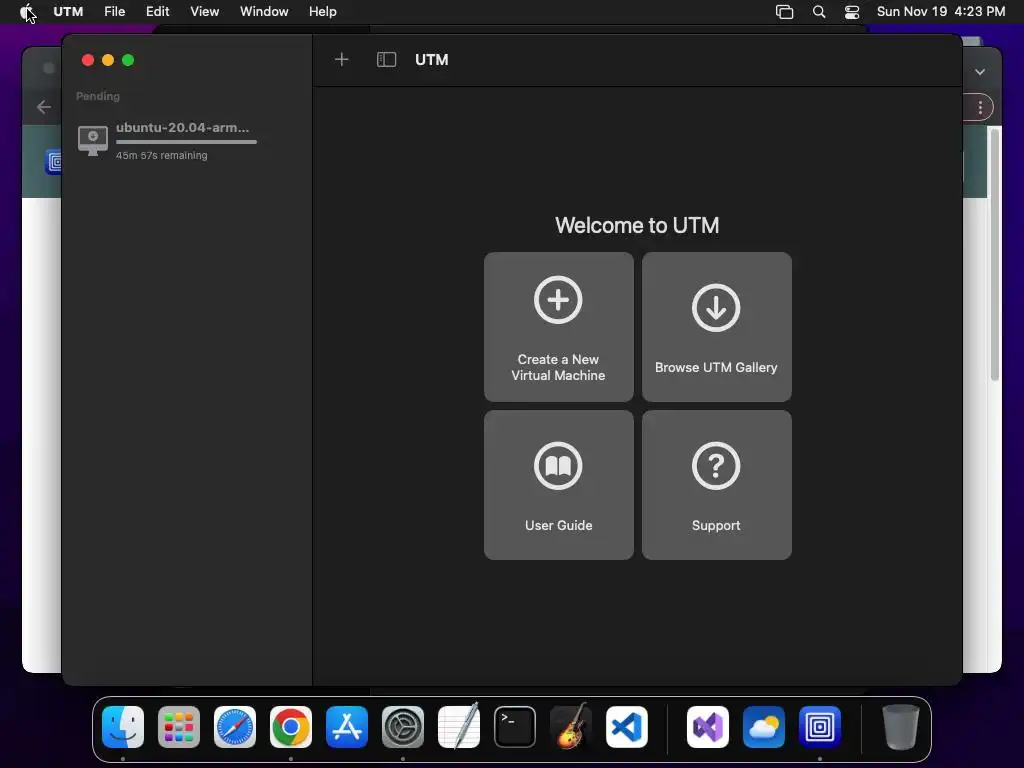1024x768 pixels.
Task: Click the plus icon to add a VM
Action: coord(341,59)
